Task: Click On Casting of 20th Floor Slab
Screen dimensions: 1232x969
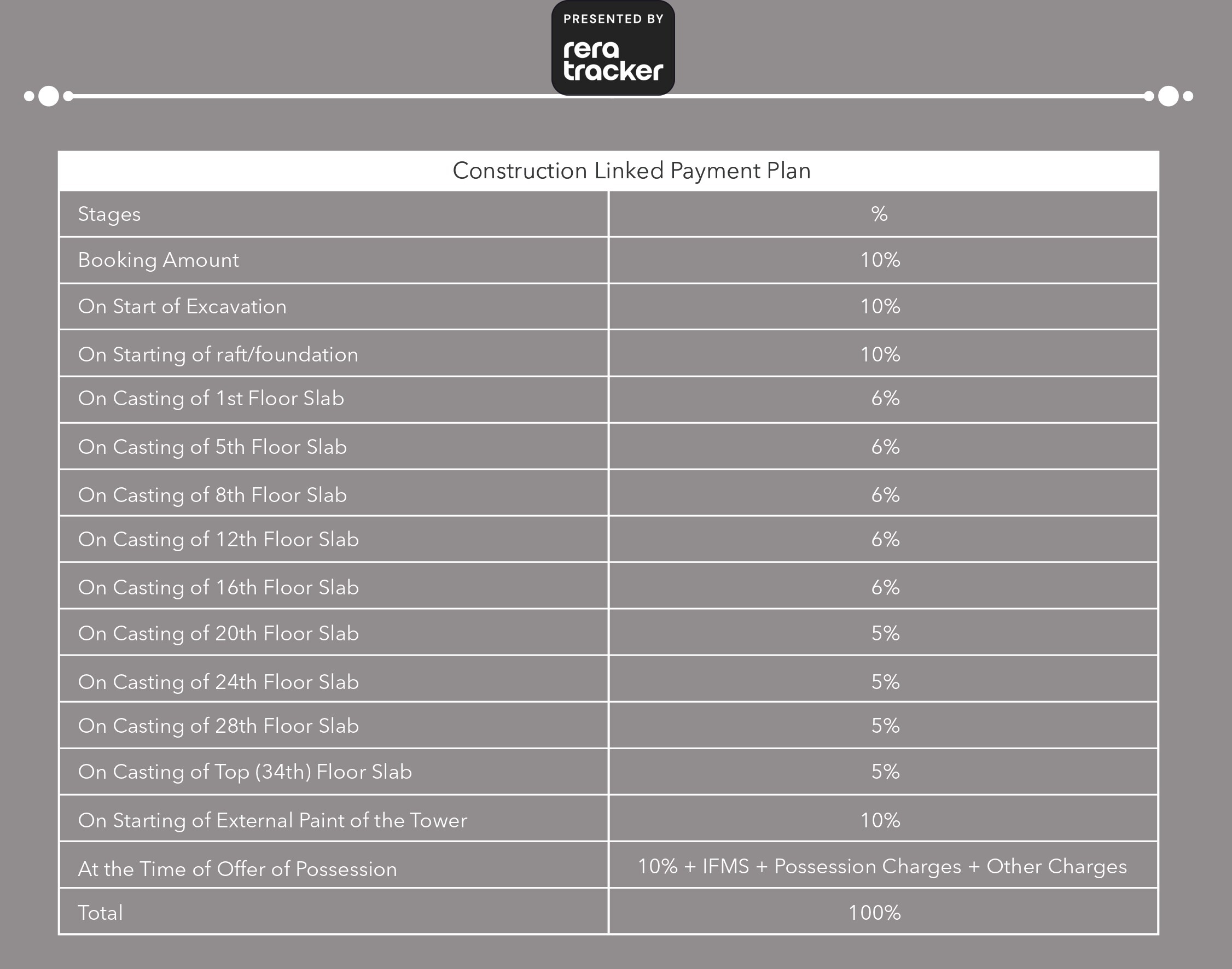Action: click(x=218, y=633)
